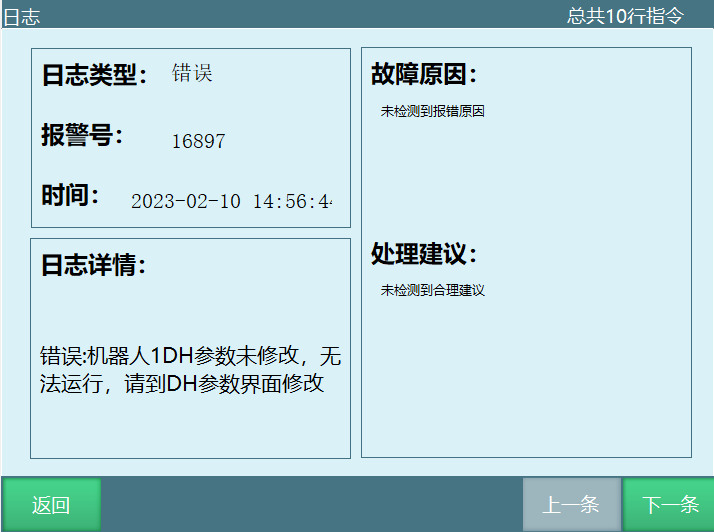Click the first line of the DH参数 error message
The width and height of the screenshot is (714, 532).
point(190,356)
